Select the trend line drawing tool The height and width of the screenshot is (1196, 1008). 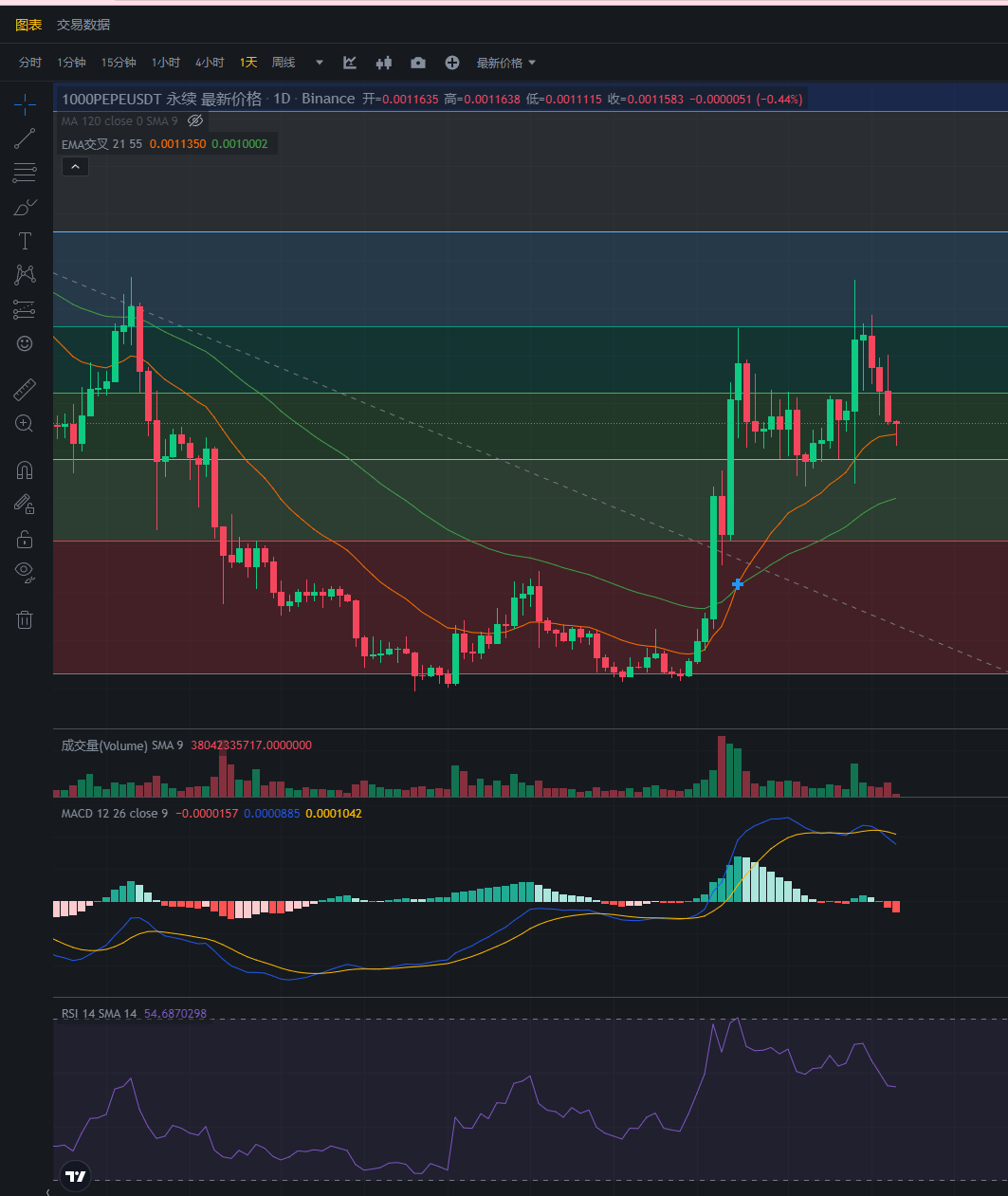coord(25,139)
